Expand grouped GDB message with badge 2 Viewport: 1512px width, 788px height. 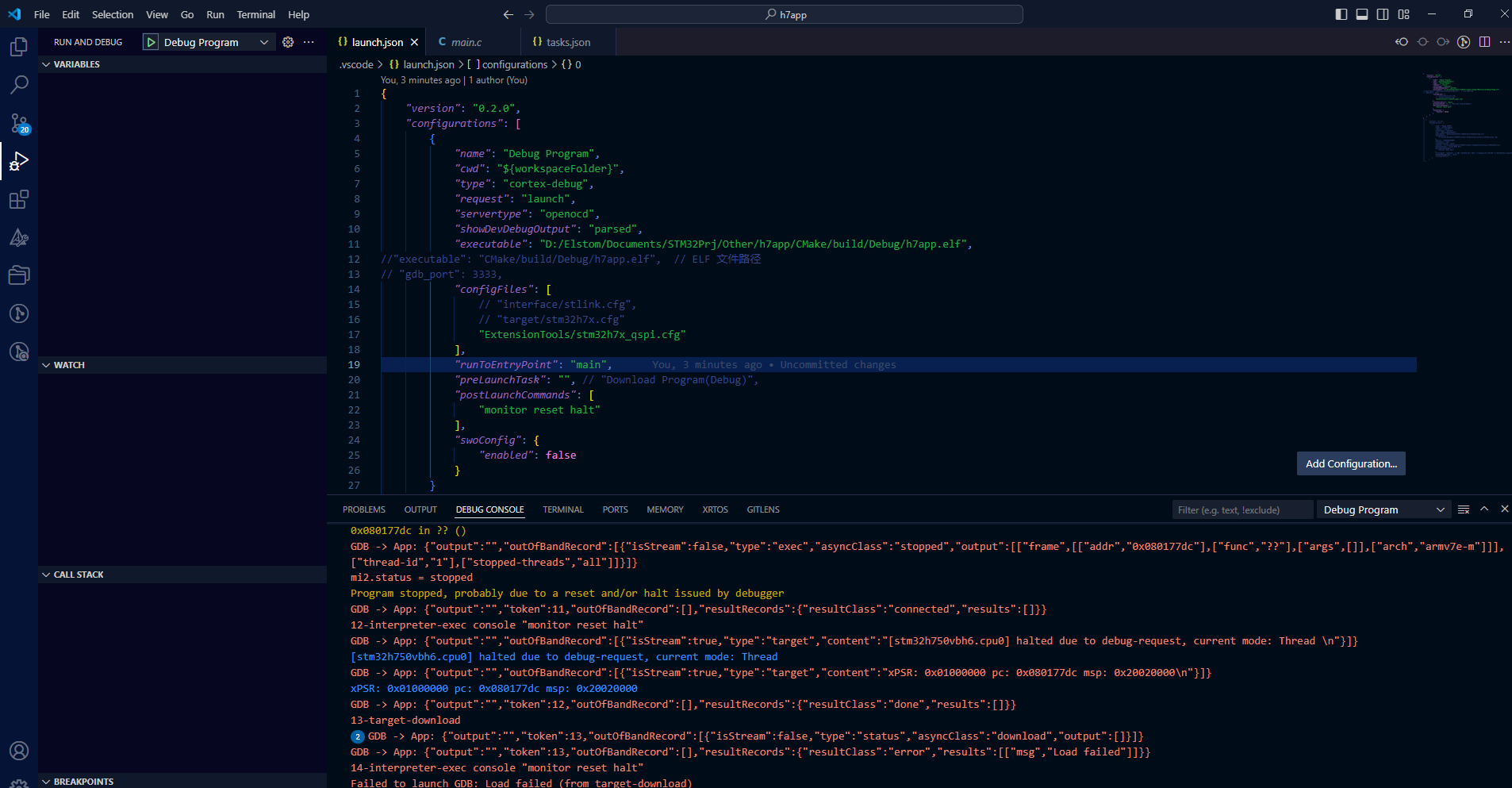(x=358, y=736)
